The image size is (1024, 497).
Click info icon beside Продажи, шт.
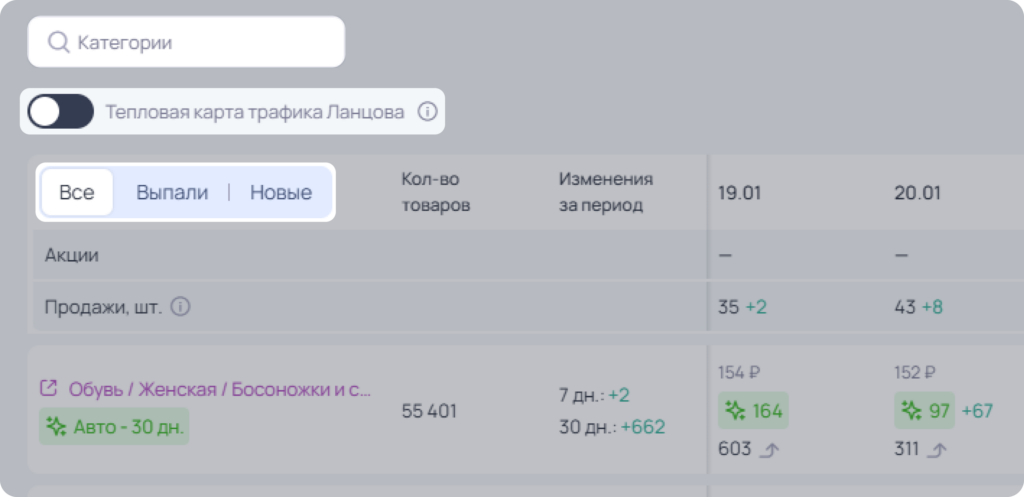point(180,307)
